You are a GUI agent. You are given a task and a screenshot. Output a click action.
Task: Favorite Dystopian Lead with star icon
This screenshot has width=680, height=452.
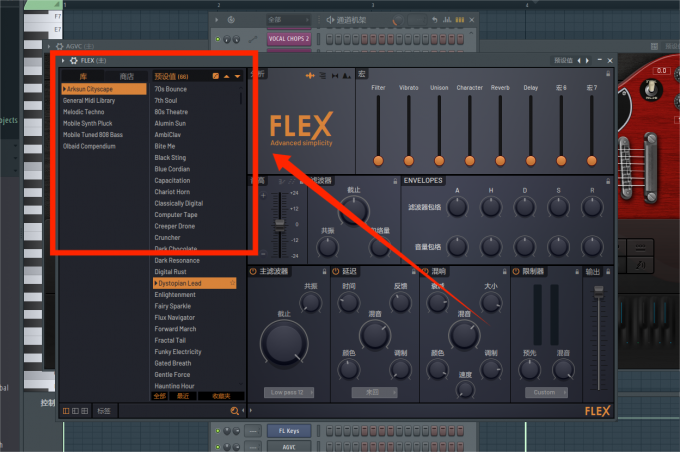point(232,283)
